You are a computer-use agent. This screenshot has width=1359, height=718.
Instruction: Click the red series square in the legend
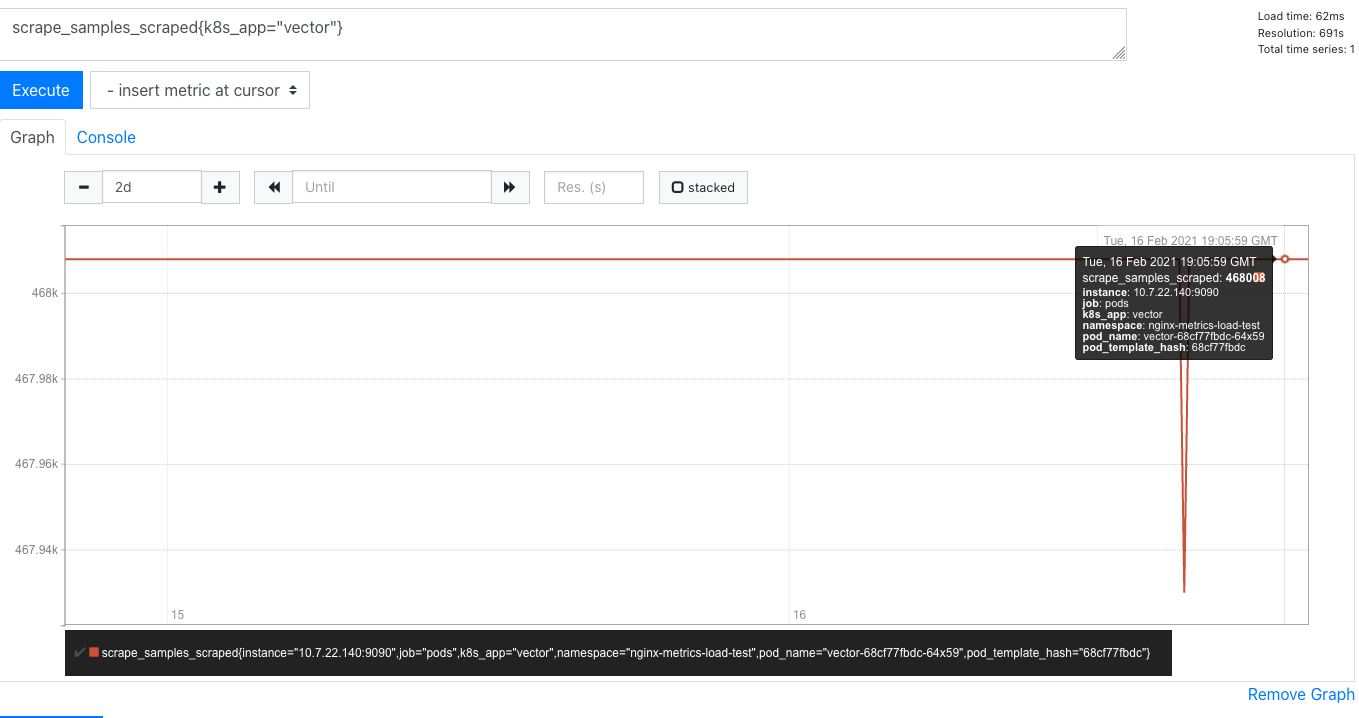(x=94, y=653)
